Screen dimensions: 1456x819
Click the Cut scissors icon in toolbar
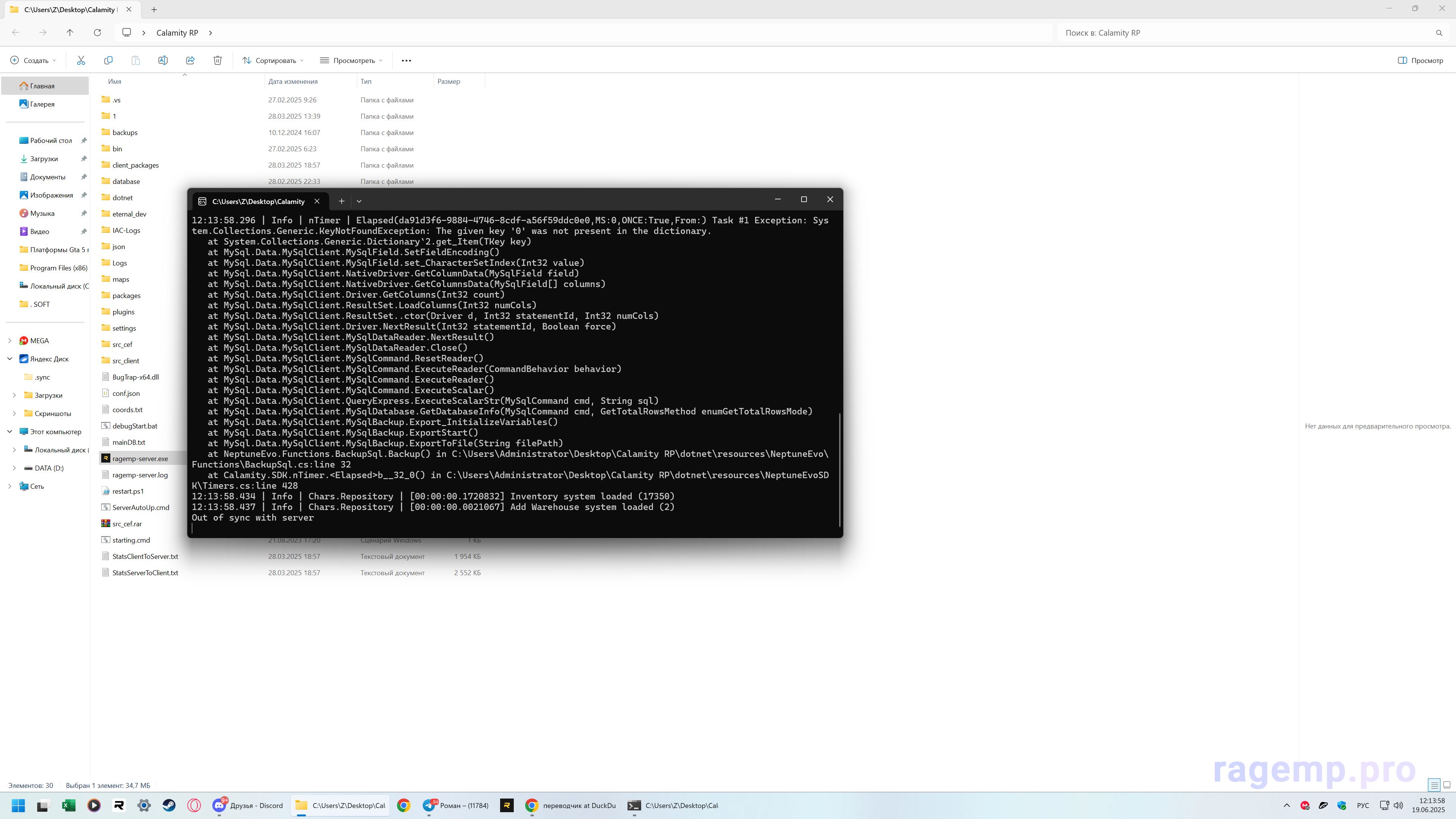coord(81,61)
